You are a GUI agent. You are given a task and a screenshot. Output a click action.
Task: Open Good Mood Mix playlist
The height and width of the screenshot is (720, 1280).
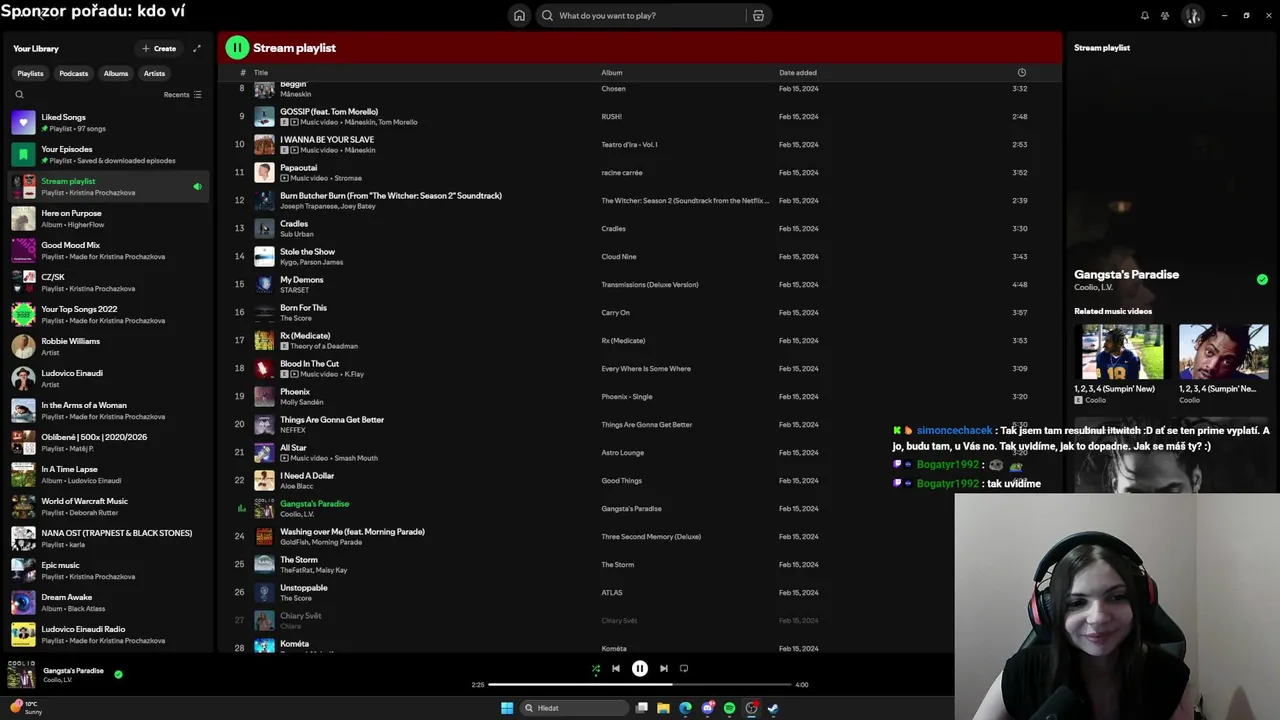click(108, 250)
